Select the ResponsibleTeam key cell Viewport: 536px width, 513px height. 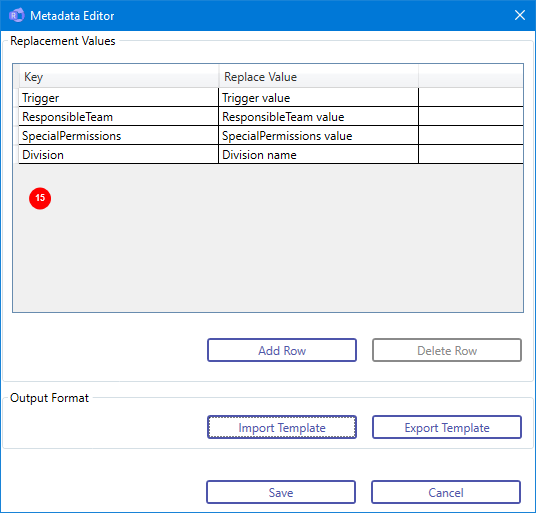(119, 117)
